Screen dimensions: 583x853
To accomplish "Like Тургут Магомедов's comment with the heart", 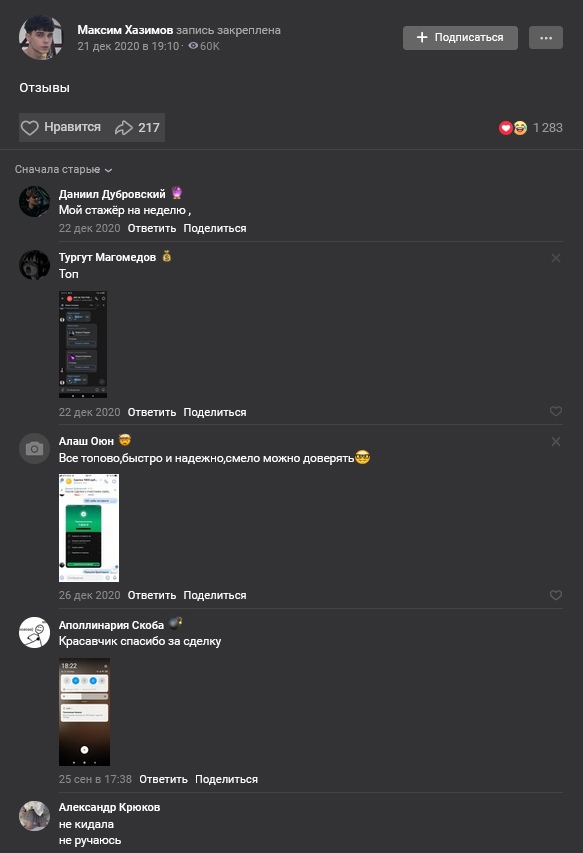I will (x=555, y=411).
